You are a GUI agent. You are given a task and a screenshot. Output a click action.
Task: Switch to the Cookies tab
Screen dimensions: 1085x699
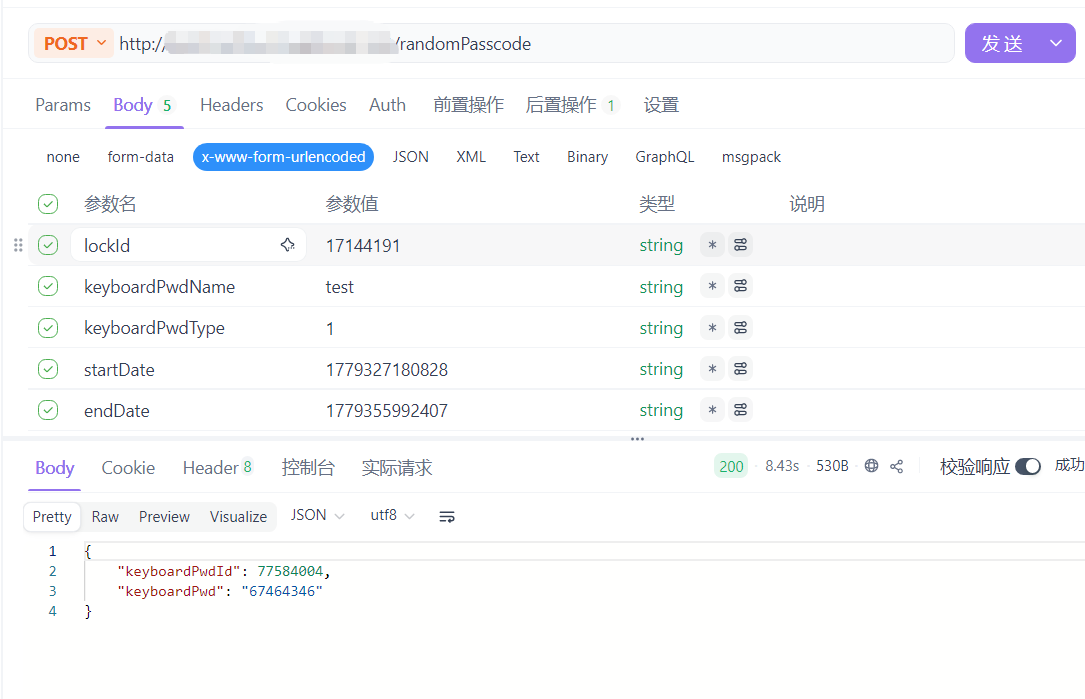click(x=316, y=105)
